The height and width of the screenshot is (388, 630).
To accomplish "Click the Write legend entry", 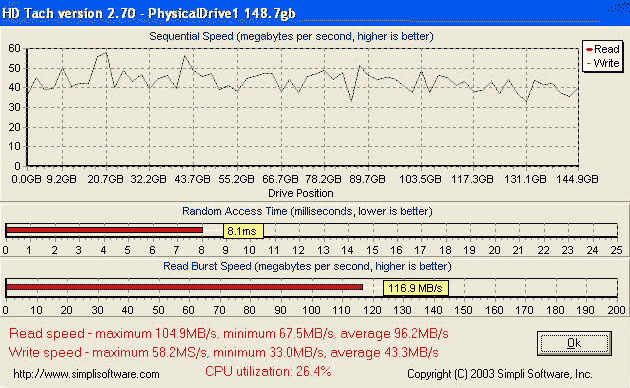I will (603, 63).
